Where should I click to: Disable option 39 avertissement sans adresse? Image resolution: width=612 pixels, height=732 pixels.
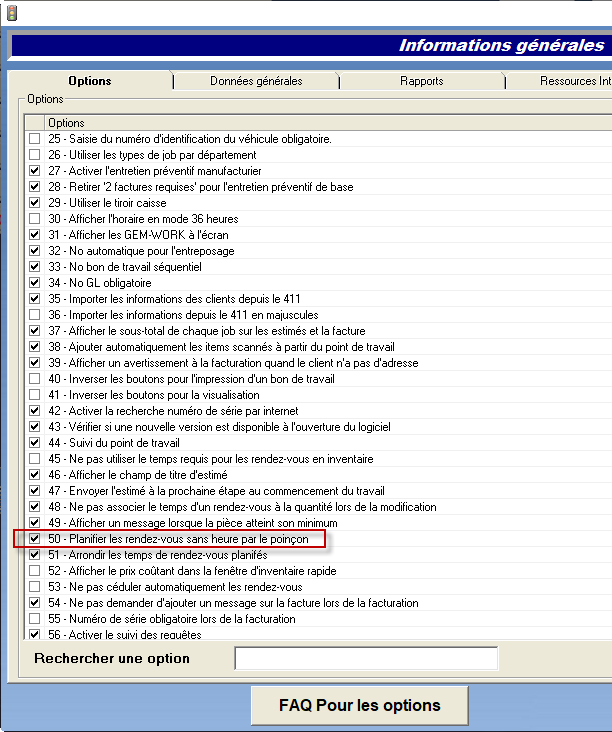(35, 363)
